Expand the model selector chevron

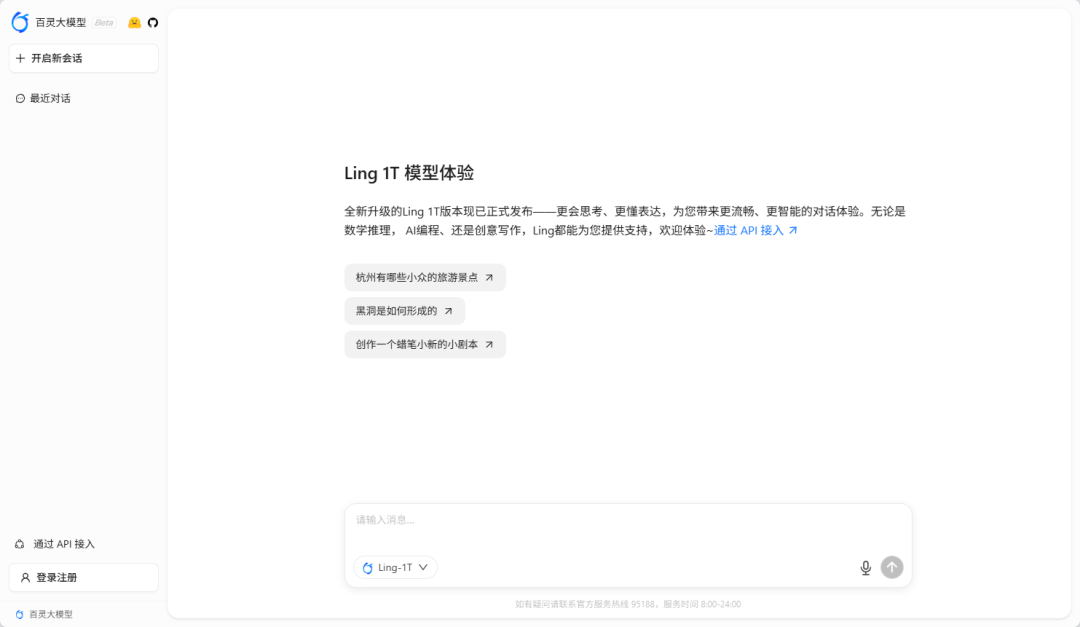[x=422, y=567]
